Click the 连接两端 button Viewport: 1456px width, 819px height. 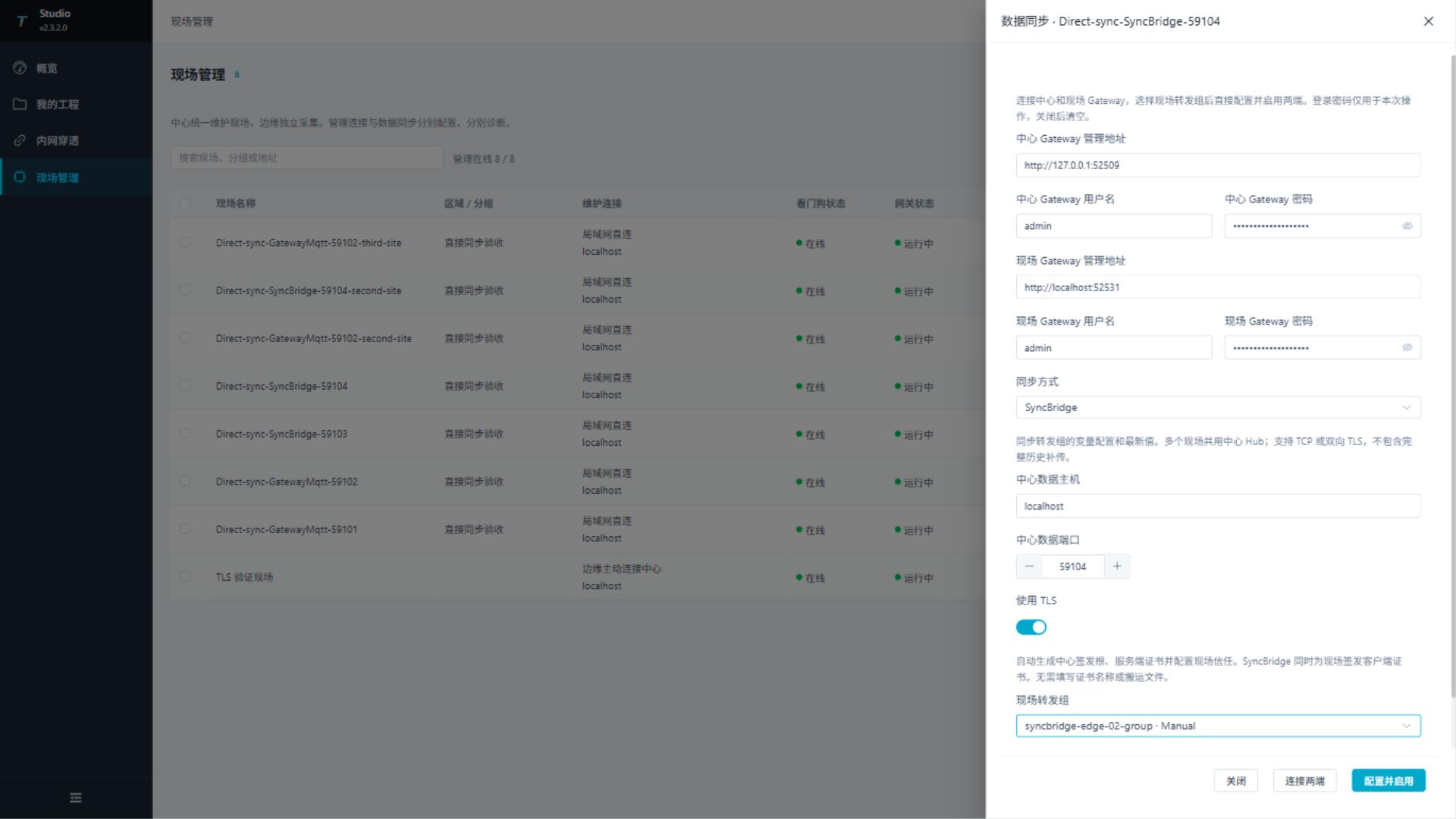[1305, 781]
